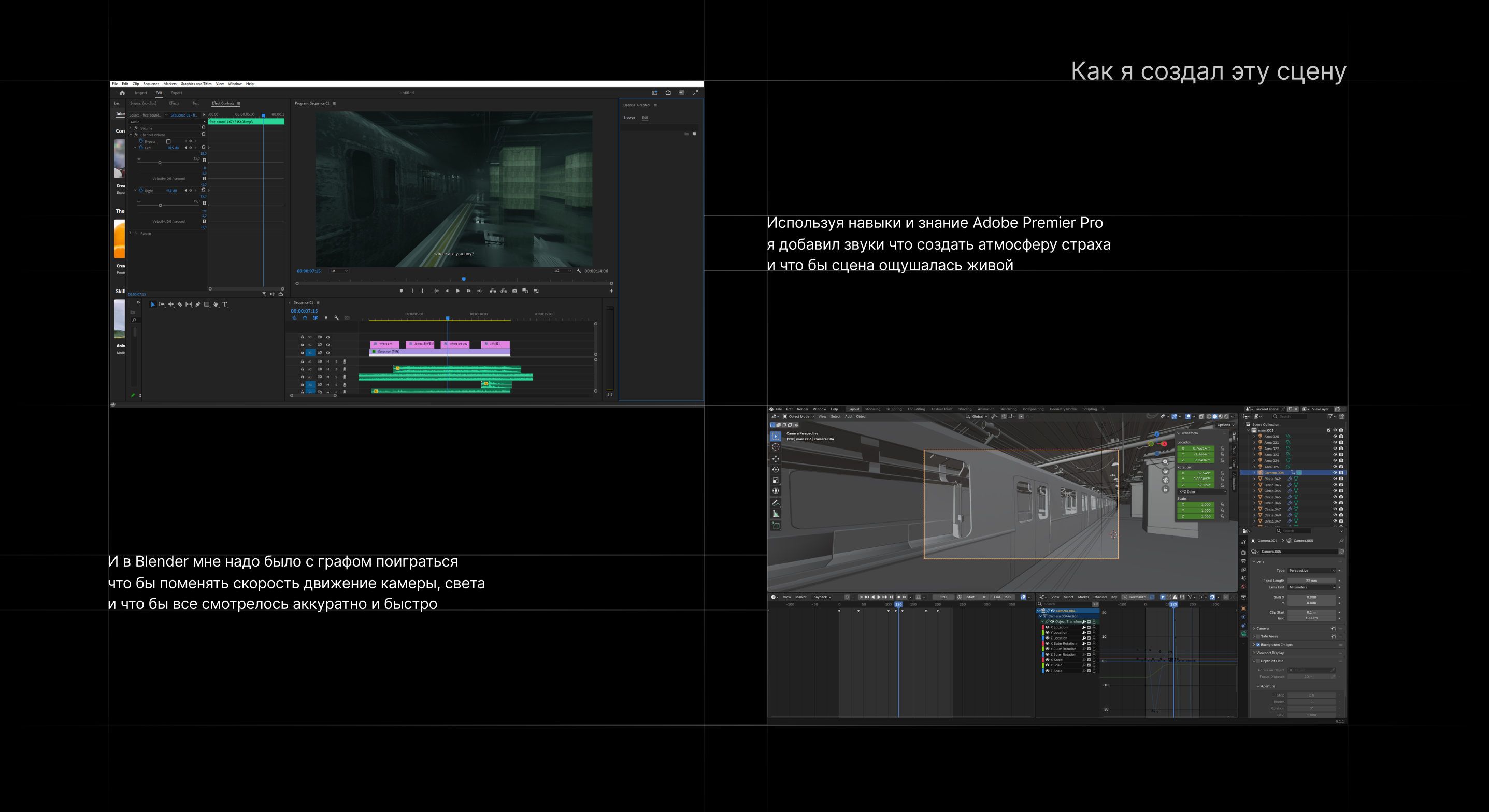Screen dimensions: 1489x812
Task: Toggle Background Images checkbox in camera properties
Action: 1258,644
